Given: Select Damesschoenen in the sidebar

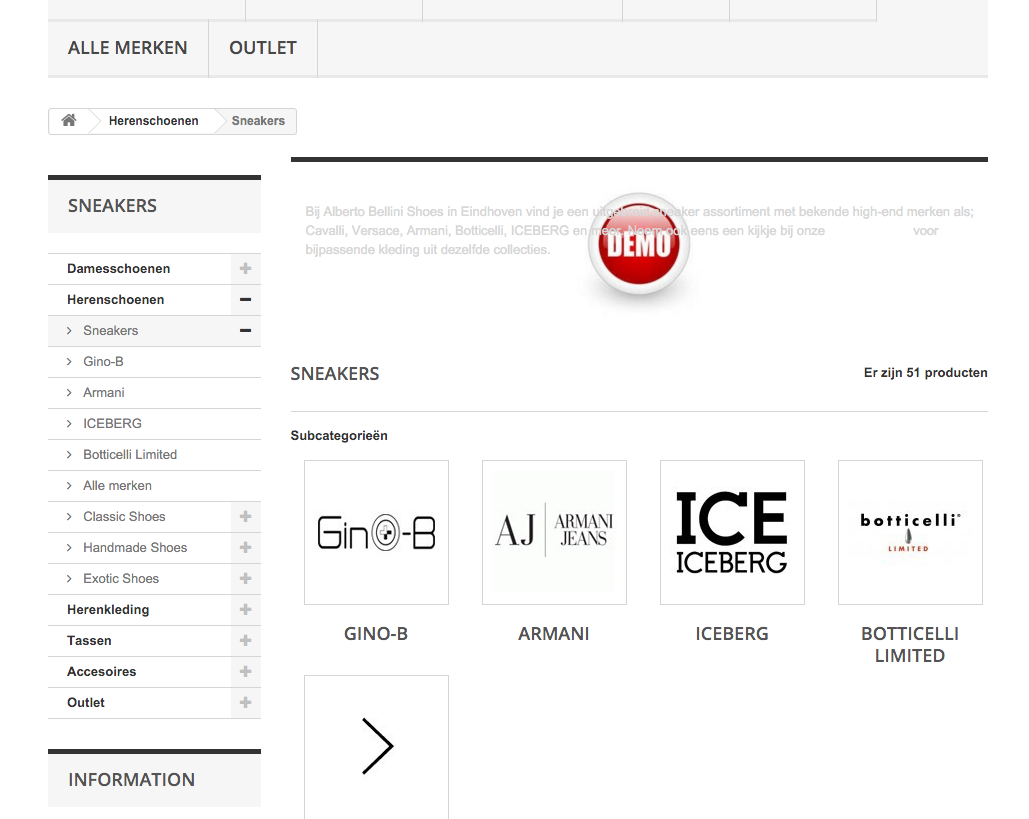Looking at the screenshot, I should [119, 268].
